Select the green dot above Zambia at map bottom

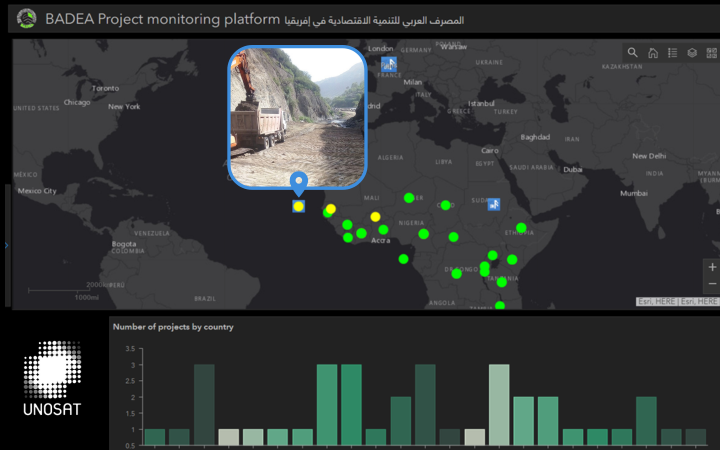500,305
